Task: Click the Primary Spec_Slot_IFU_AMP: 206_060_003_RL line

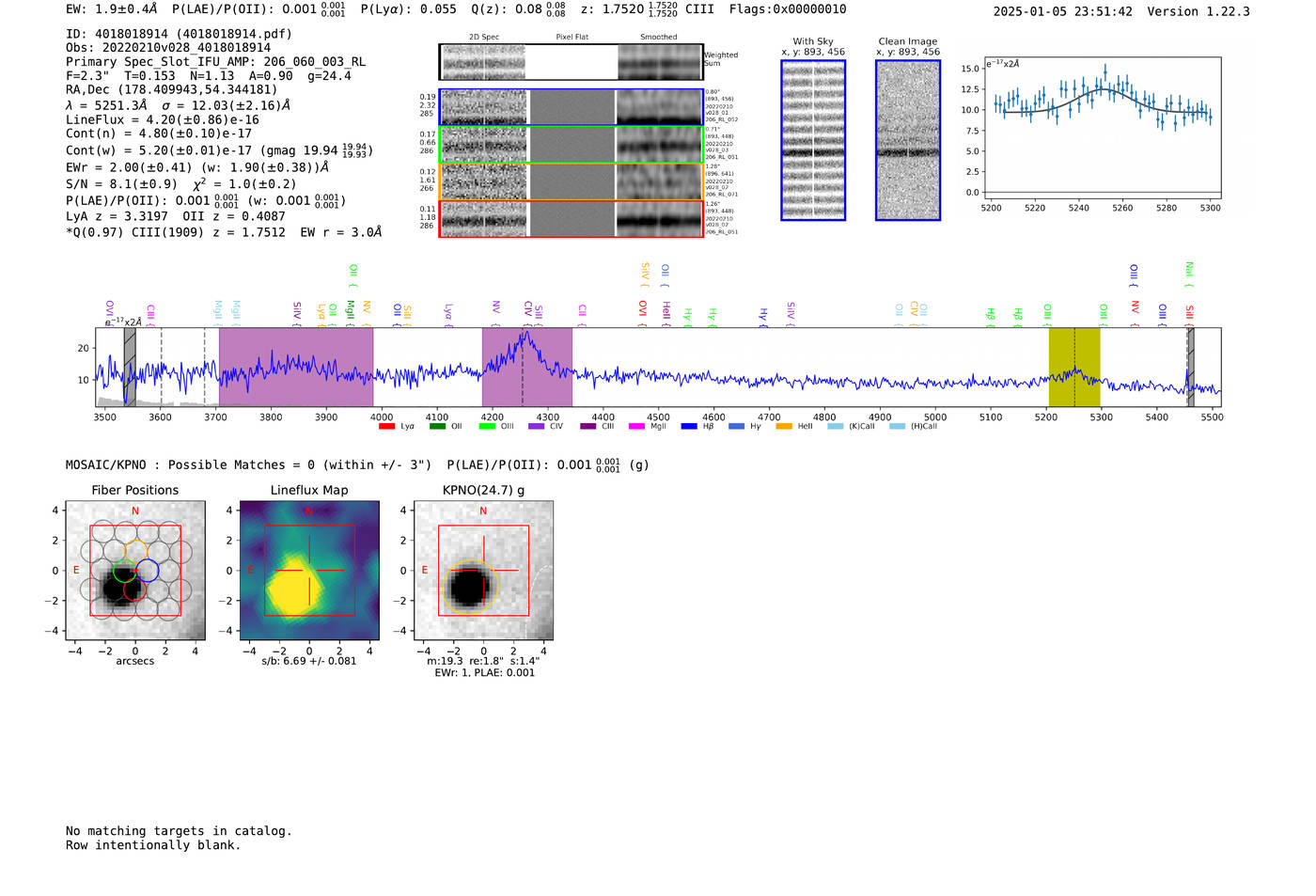Action: (x=215, y=62)
